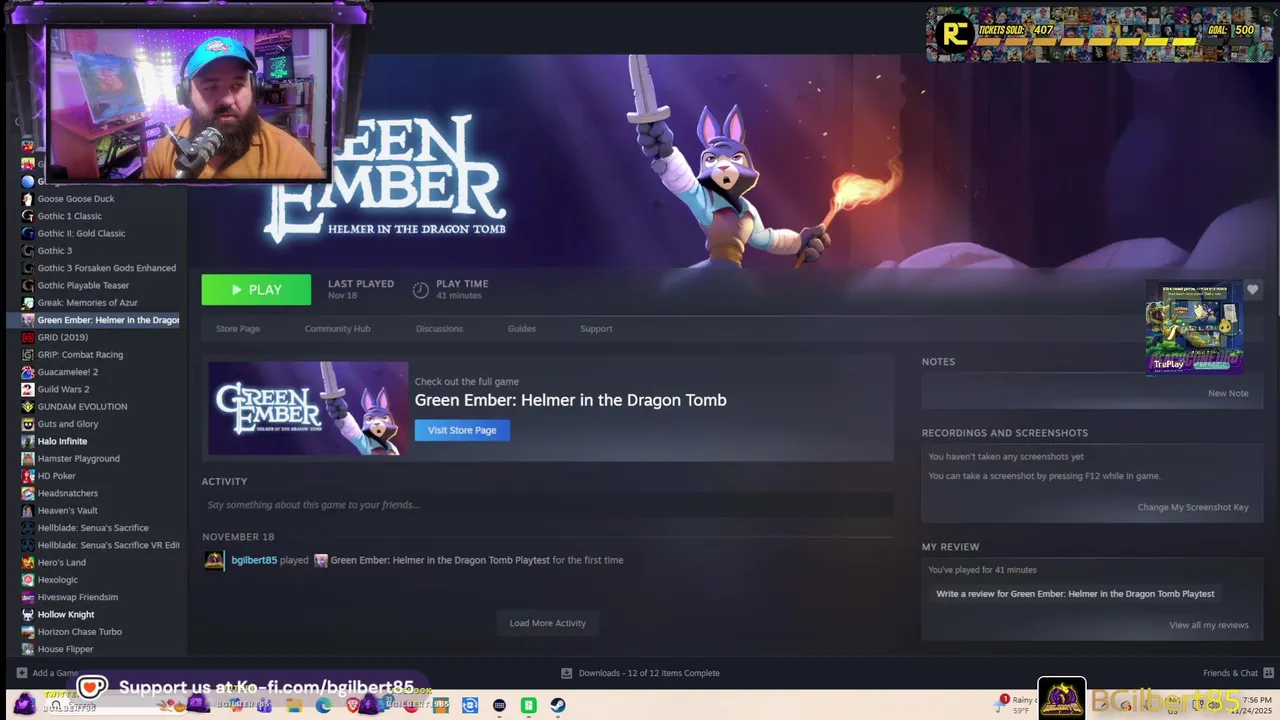Select the Gothic 1 Classic icon
Screen dimensions: 1280x720
tap(28, 216)
